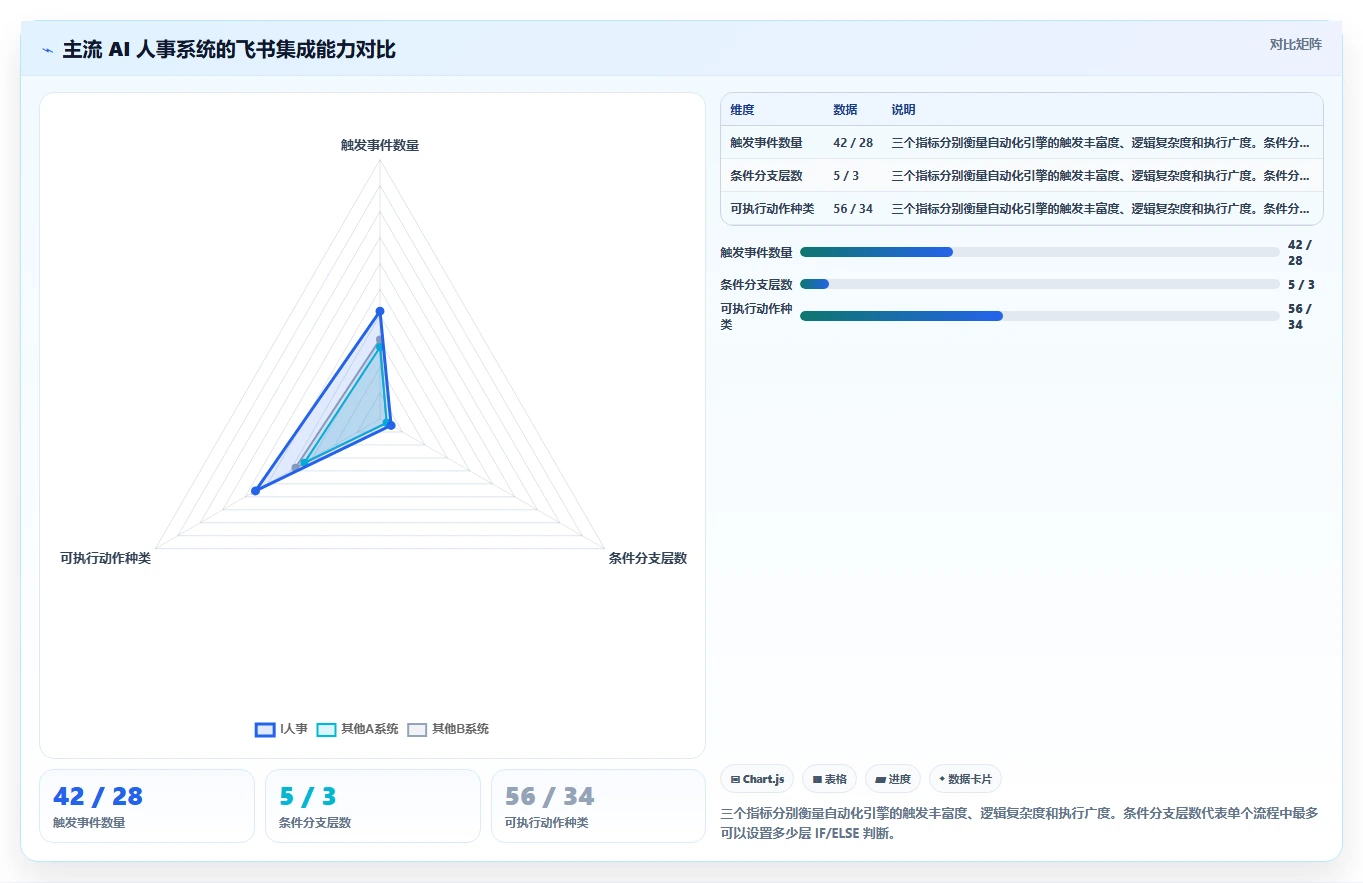Click the 触发事件数量 radar axis label
Image resolution: width=1363 pixels, height=883 pixels.
tap(380, 145)
